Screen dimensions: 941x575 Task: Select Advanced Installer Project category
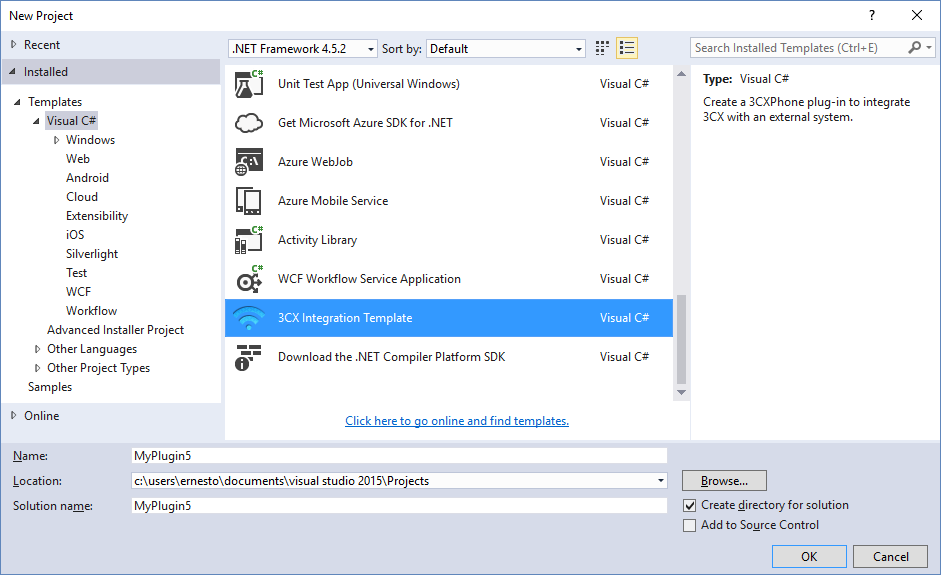point(115,330)
